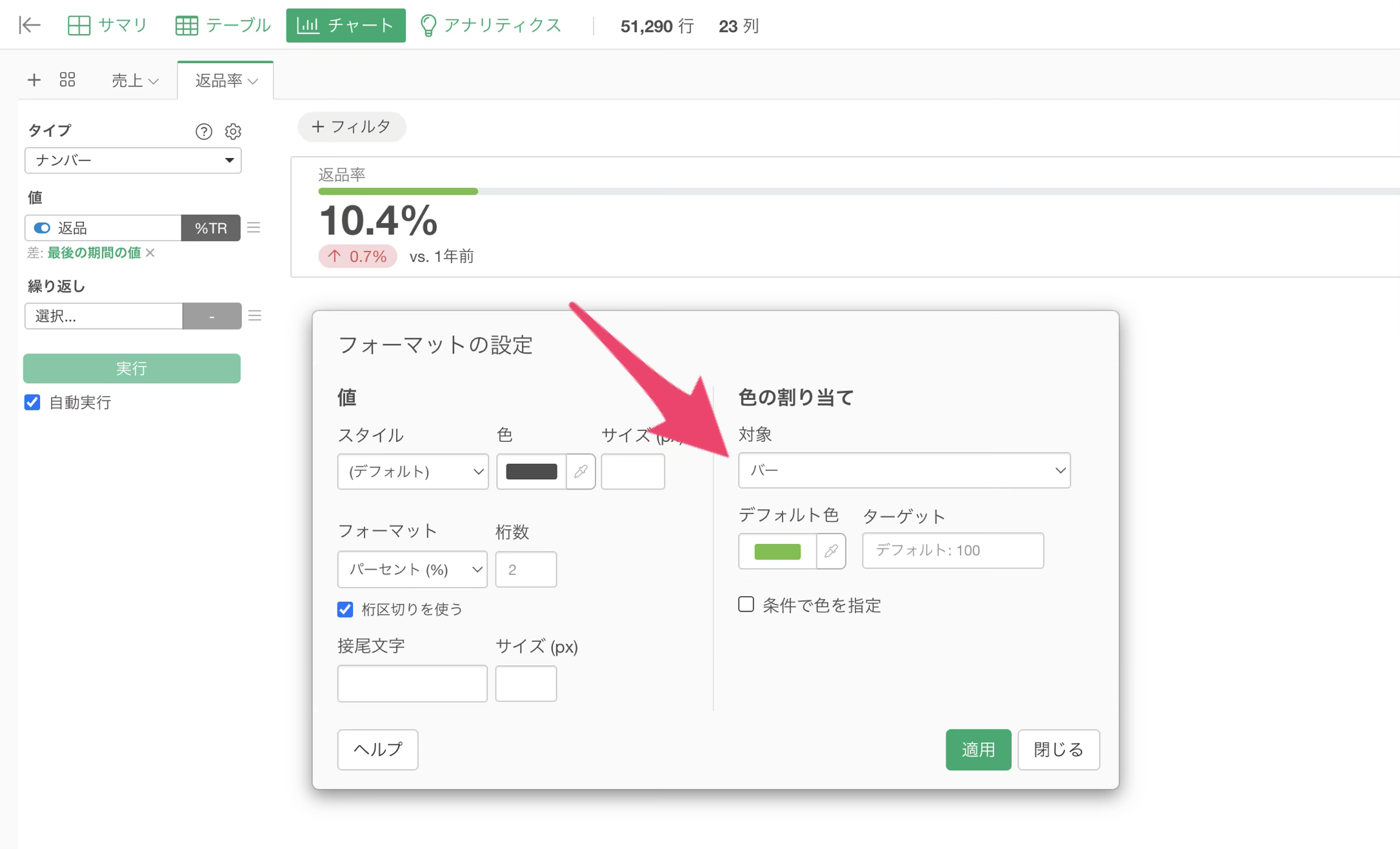Toggle the 返品 value switch
1400x849 pixels.
(x=42, y=228)
